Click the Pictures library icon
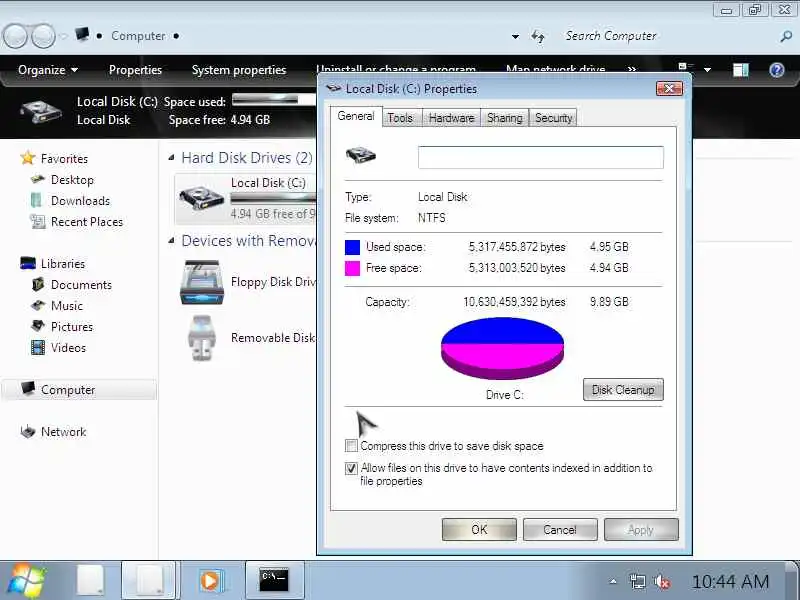 coord(38,326)
